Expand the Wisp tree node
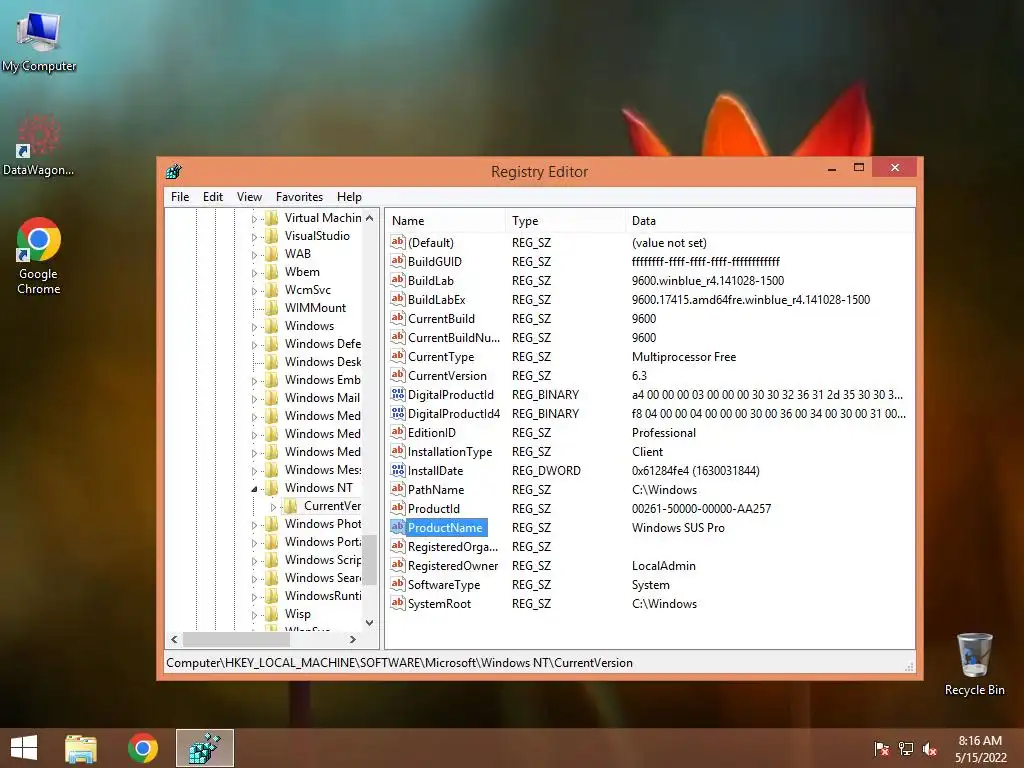 pyautogui.click(x=254, y=615)
